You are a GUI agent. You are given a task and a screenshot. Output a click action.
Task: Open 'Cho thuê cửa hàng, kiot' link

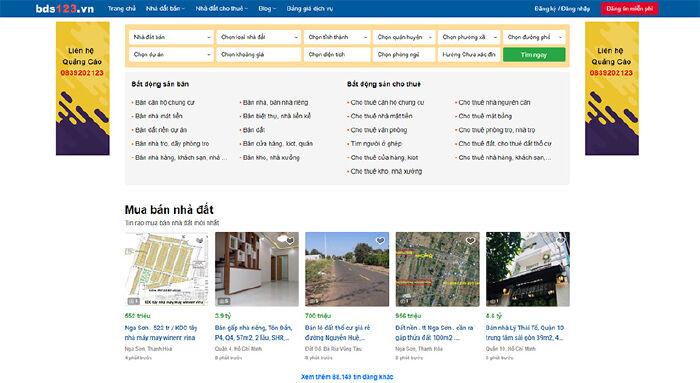384,158
